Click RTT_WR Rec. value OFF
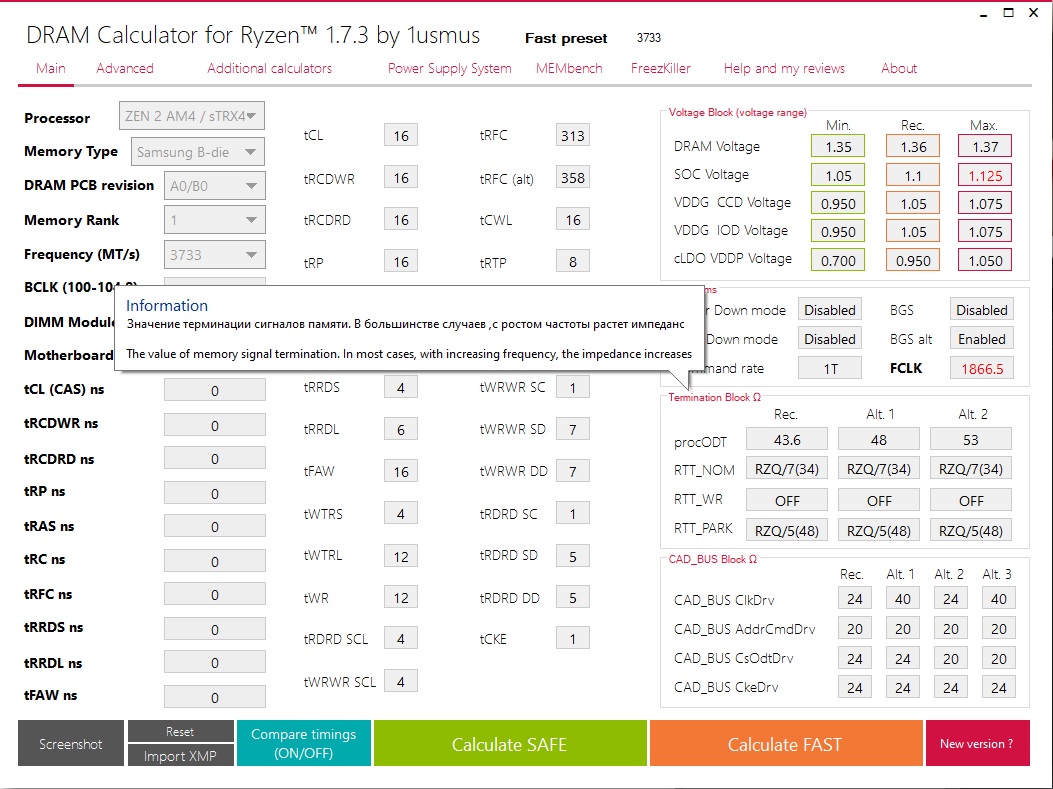Viewport: 1053px width, 789px height. (x=787, y=500)
